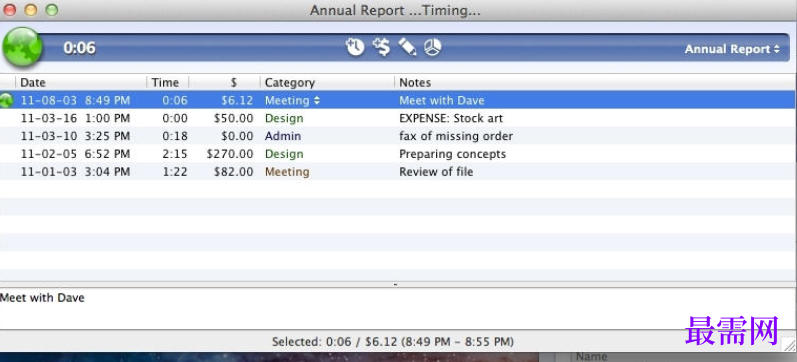Click the split-pane divider handle above notes

point(395,285)
